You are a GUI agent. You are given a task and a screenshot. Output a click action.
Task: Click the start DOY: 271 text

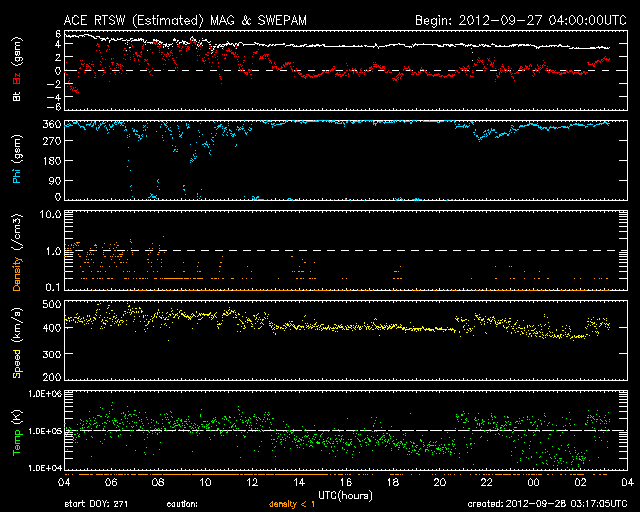point(97,503)
